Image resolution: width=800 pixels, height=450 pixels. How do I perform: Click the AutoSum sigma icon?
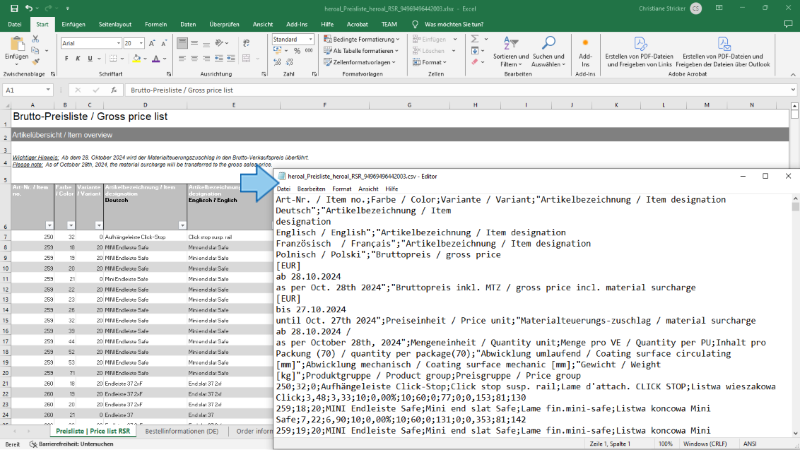(x=475, y=39)
